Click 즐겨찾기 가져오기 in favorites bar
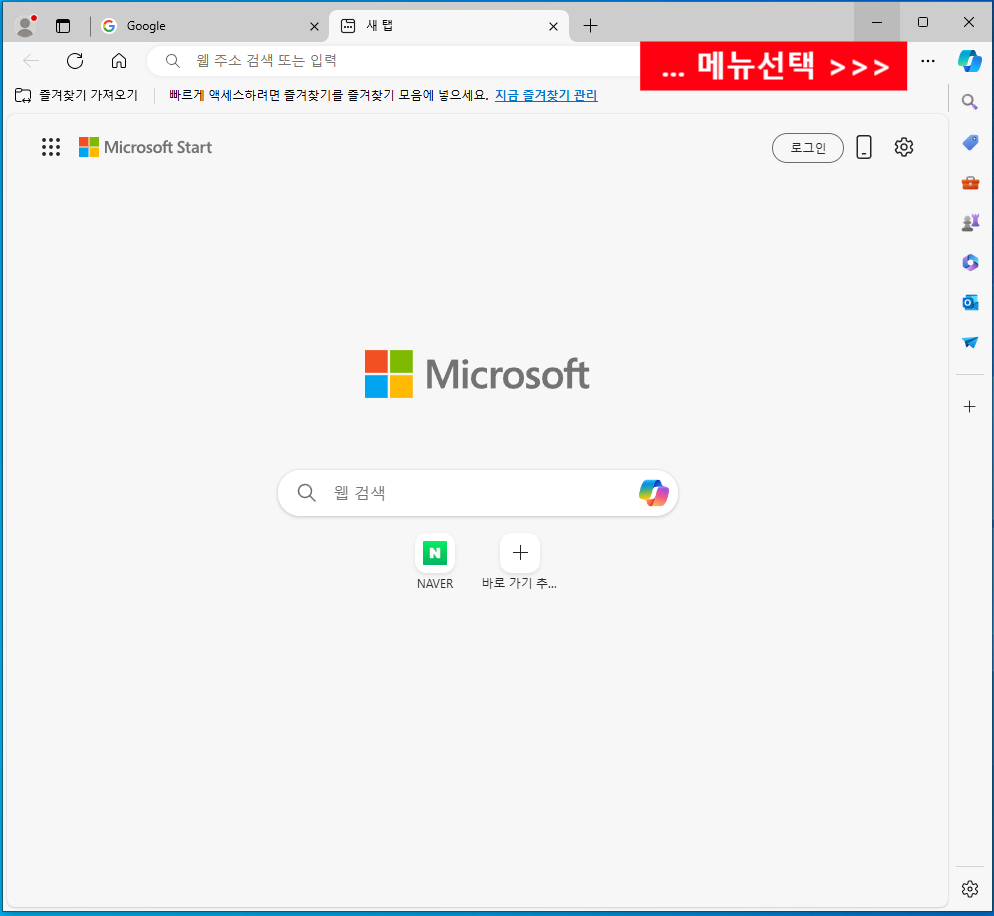Screen dimensions: 994x916 [77, 95]
